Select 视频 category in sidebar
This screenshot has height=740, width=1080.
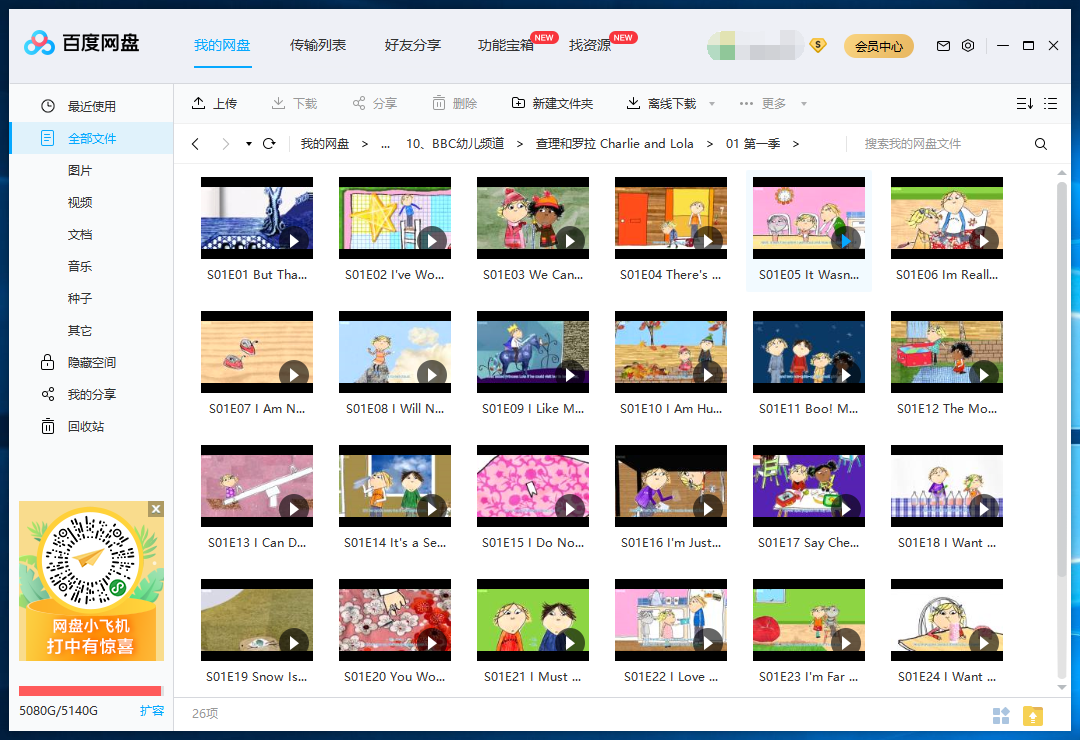[x=80, y=203]
